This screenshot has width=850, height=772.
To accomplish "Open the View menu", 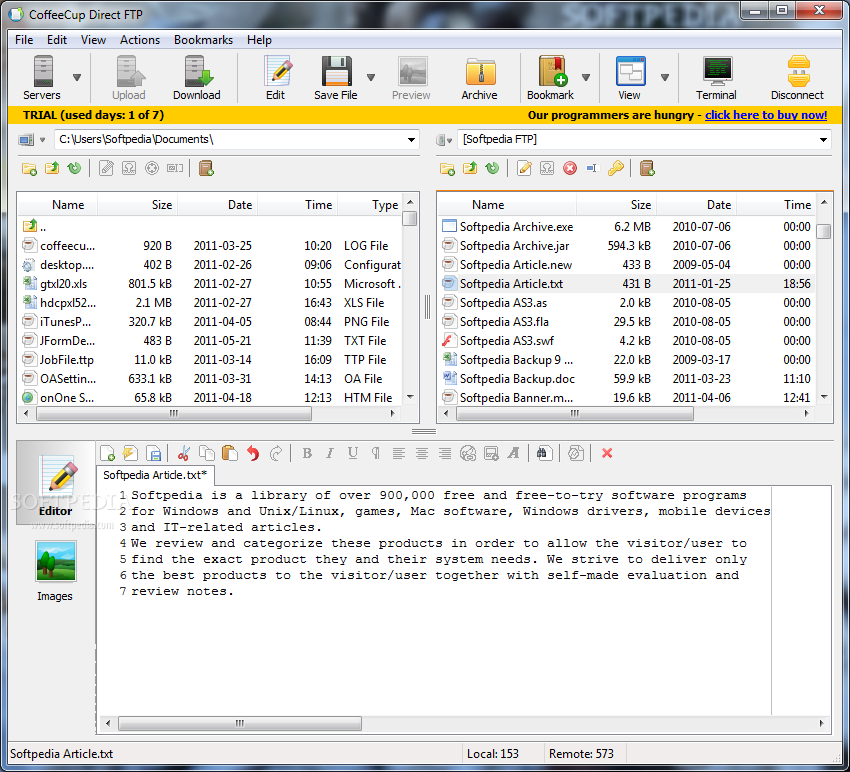I will point(93,40).
